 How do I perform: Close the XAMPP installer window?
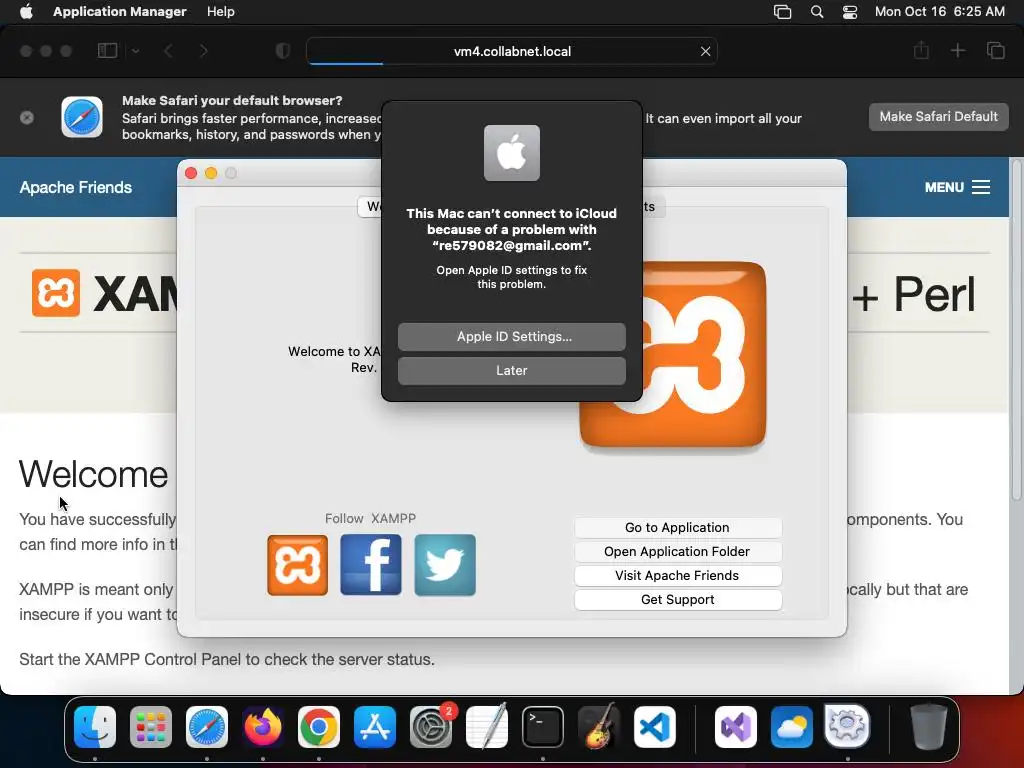(x=191, y=173)
